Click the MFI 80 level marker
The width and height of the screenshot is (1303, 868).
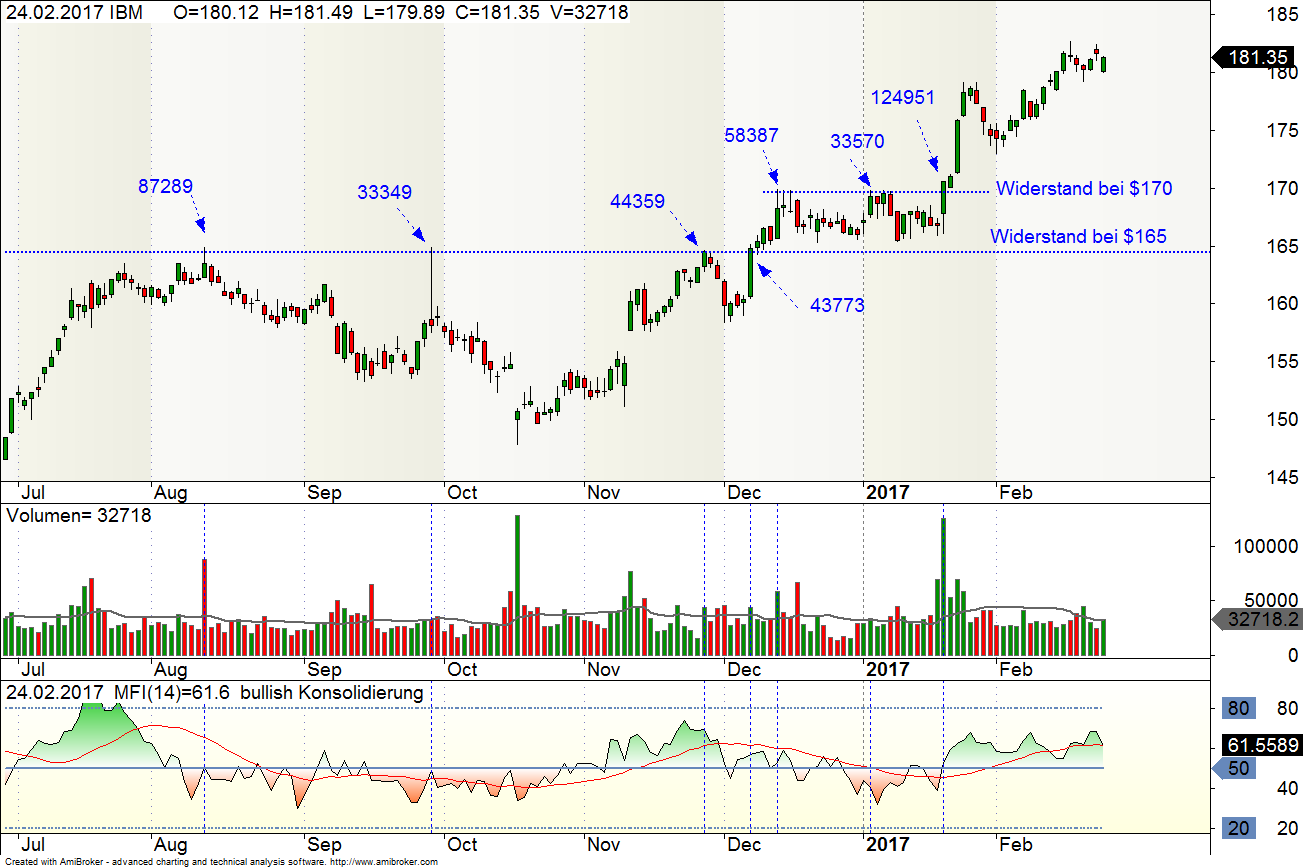pyautogui.click(x=1238, y=709)
